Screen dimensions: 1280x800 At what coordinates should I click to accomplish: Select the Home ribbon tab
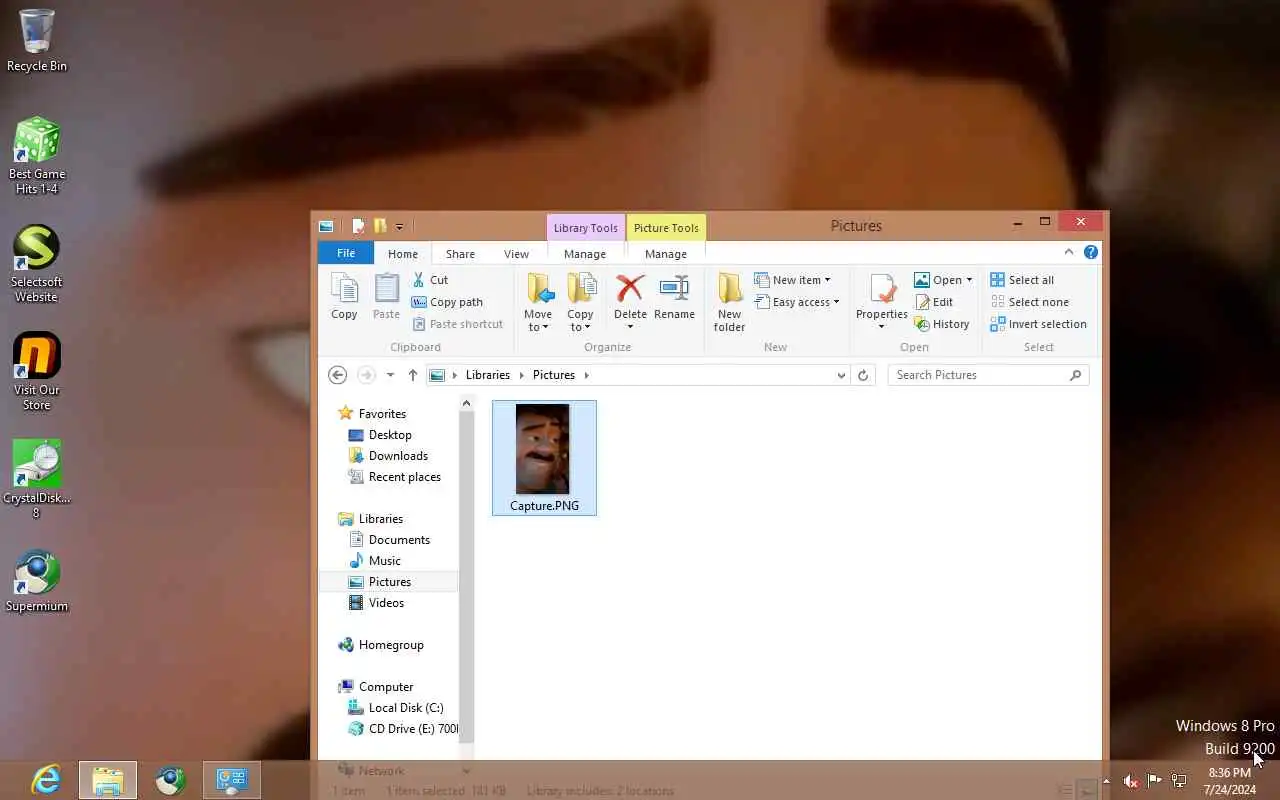click(403, 254)
